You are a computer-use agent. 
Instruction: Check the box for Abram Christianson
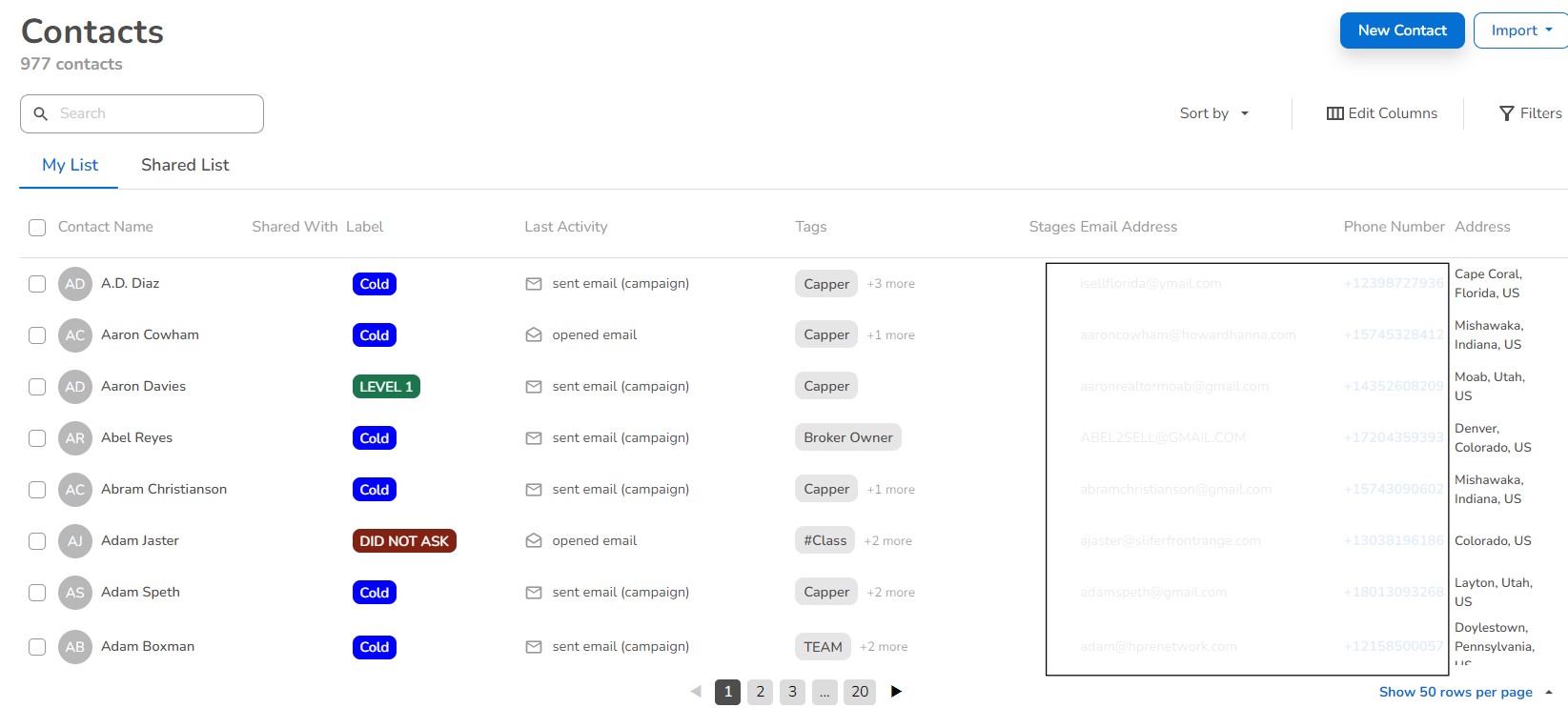[37, 490]
